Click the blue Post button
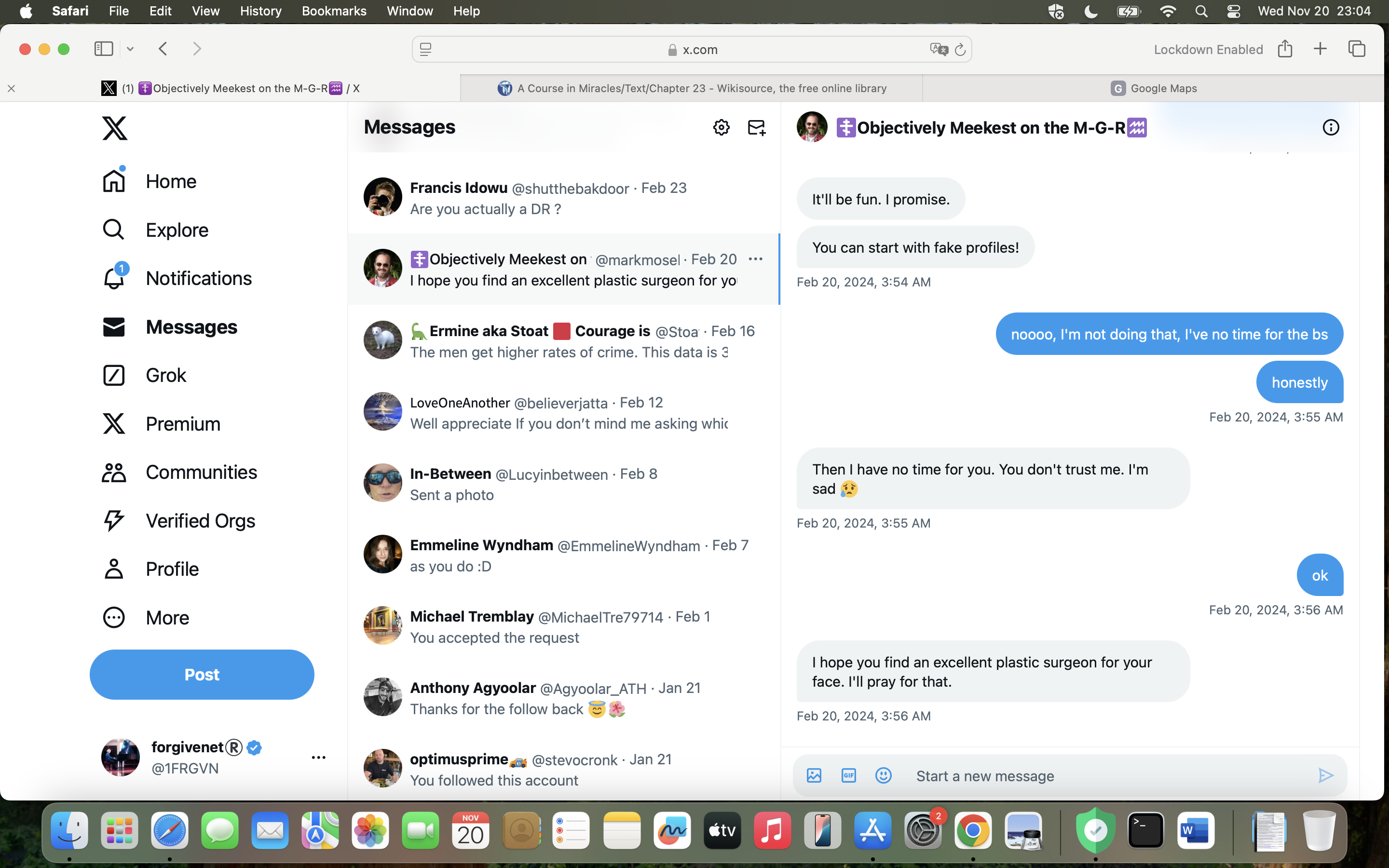The width and height of the screenshot is (1389, 868). click(202, 675)
